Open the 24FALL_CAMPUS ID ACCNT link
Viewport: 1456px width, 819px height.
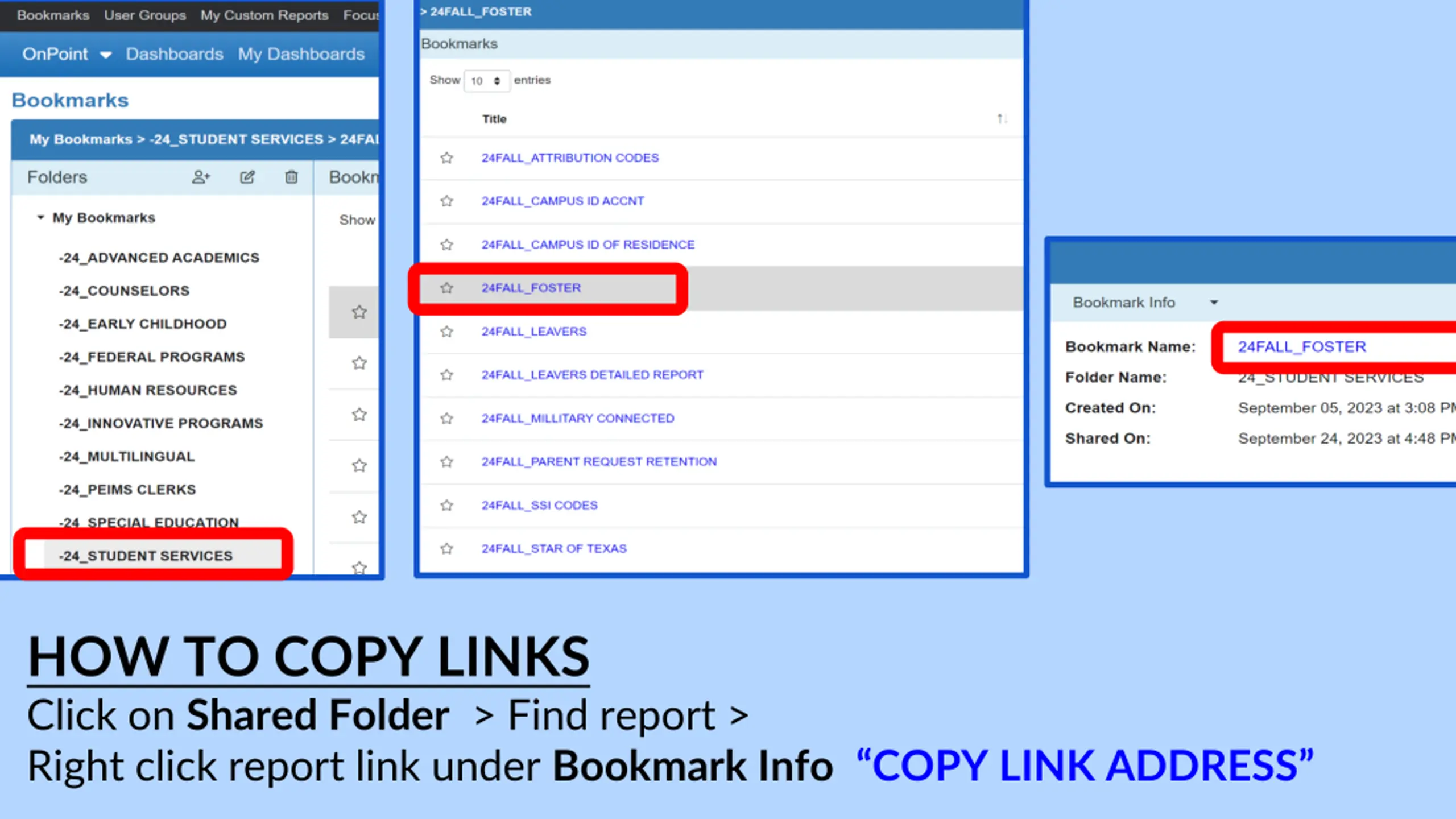tap(562, 201)
